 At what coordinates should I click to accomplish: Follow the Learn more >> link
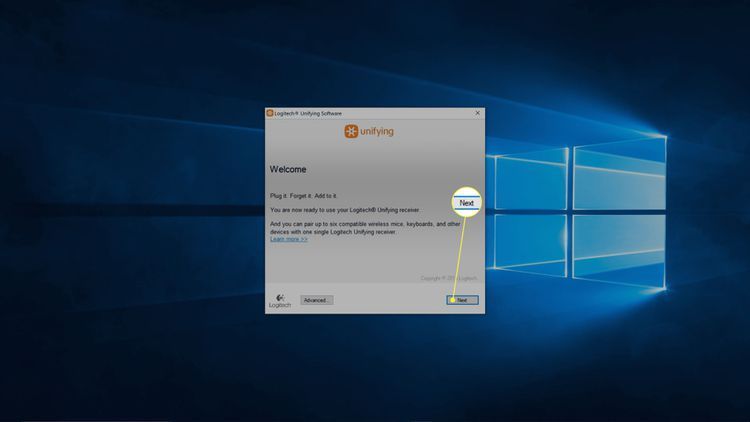[289, 239]
